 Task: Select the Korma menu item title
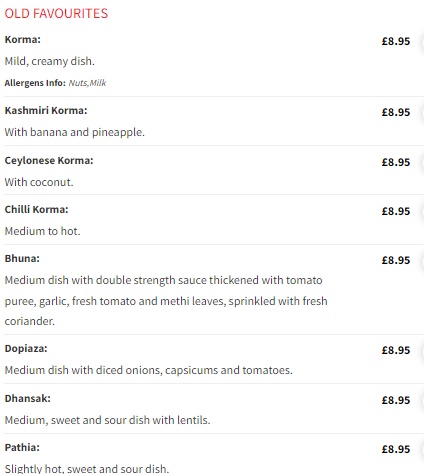pyautogui.click(x=23, y=40)
